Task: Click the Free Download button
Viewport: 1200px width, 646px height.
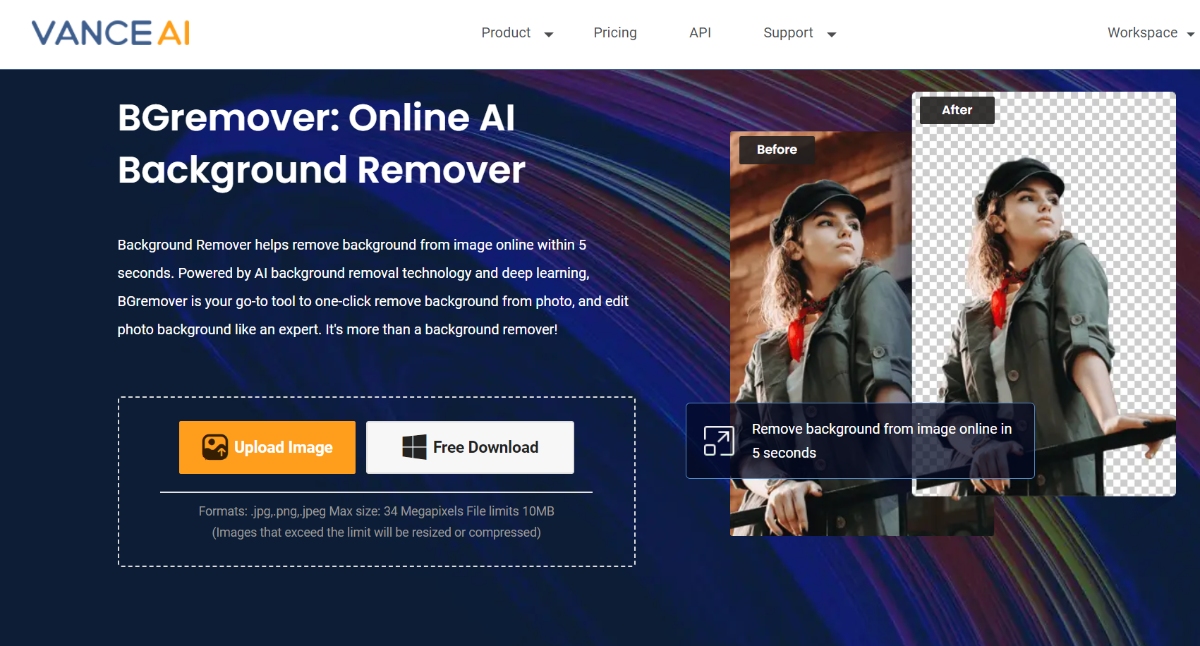Action: [470, 447]
